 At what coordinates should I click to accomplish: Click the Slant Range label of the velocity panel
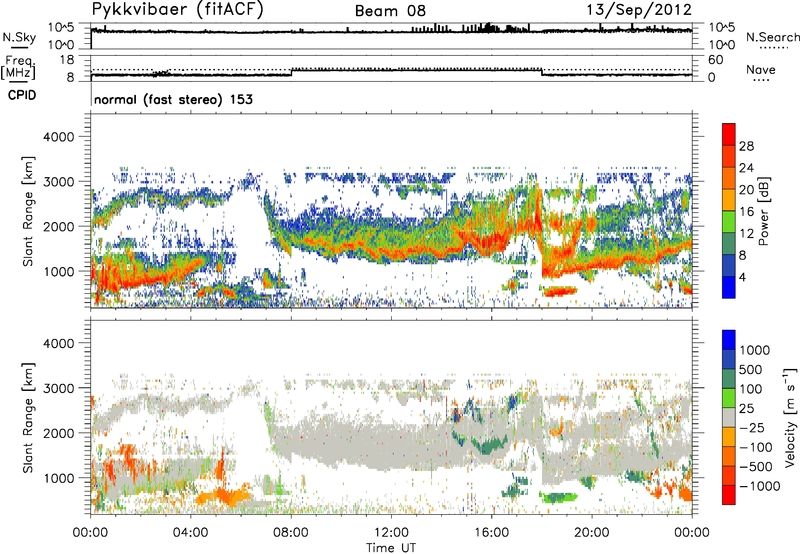point(28,417)
